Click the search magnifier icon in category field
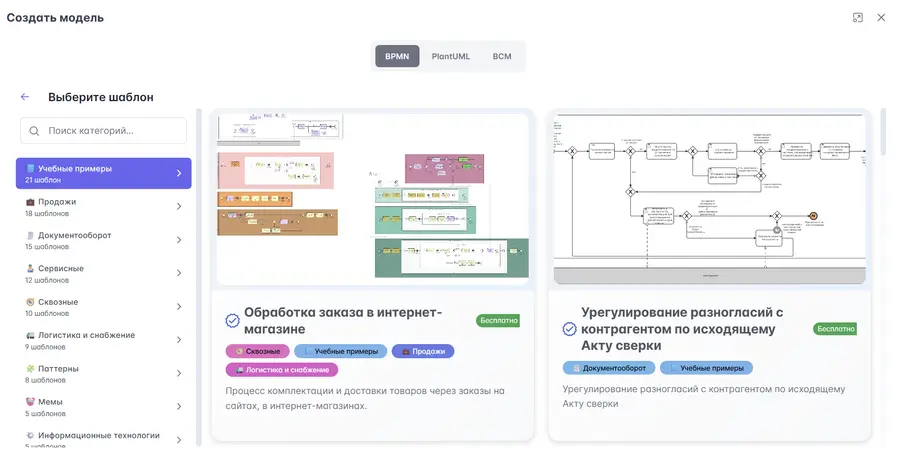This screenshot has width=900, height=466. (x=34, y=131)
